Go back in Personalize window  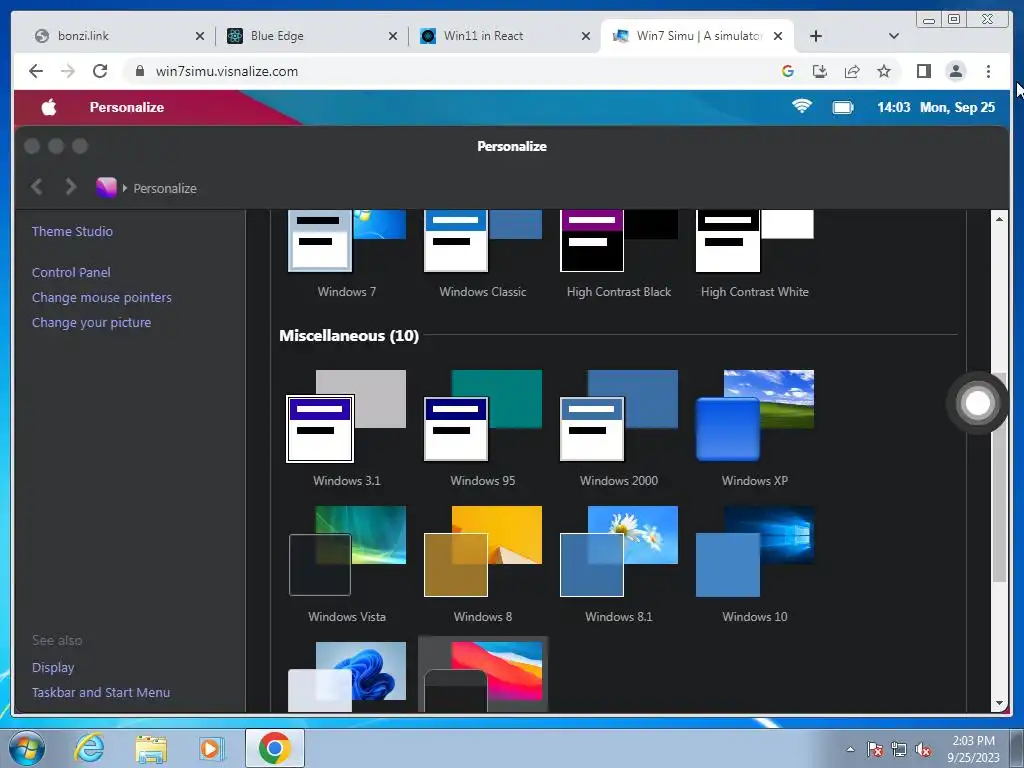[37, 187]
